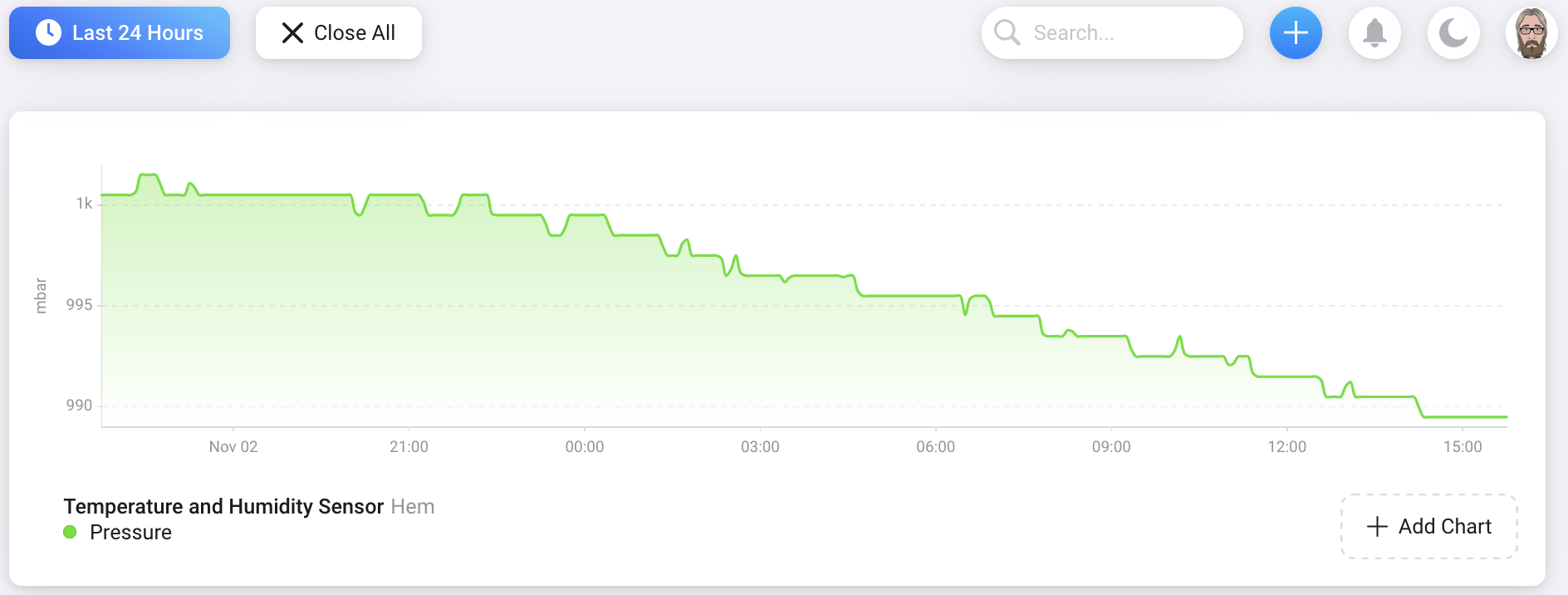The height and width of the screenshot is (595, 1568).
Task: Click Close All button
Action: tap(339, 33)
